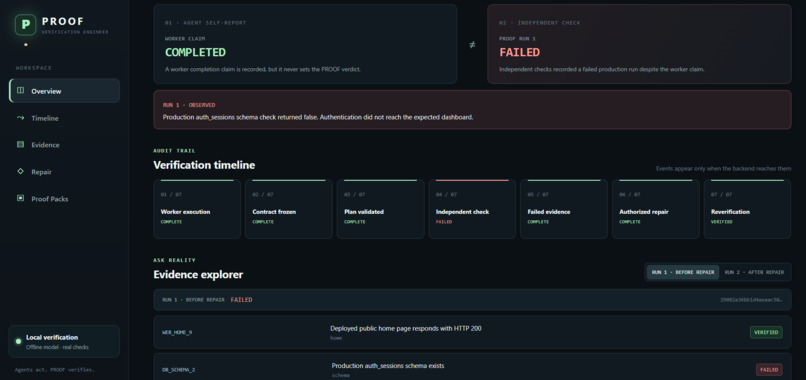Select the Run 1 · Before Repair tab

[x=683, y=272]
